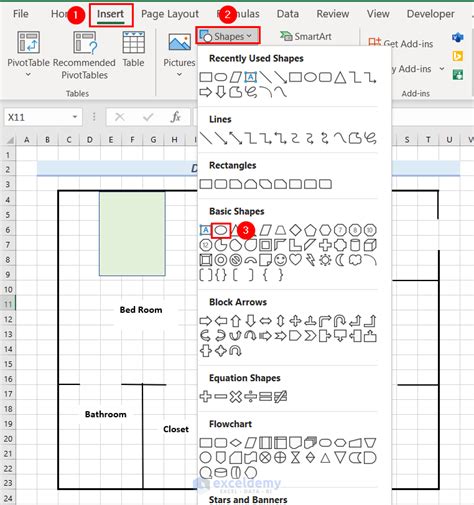
Task: Click Recommended PivotTables button
Action: 84,55
